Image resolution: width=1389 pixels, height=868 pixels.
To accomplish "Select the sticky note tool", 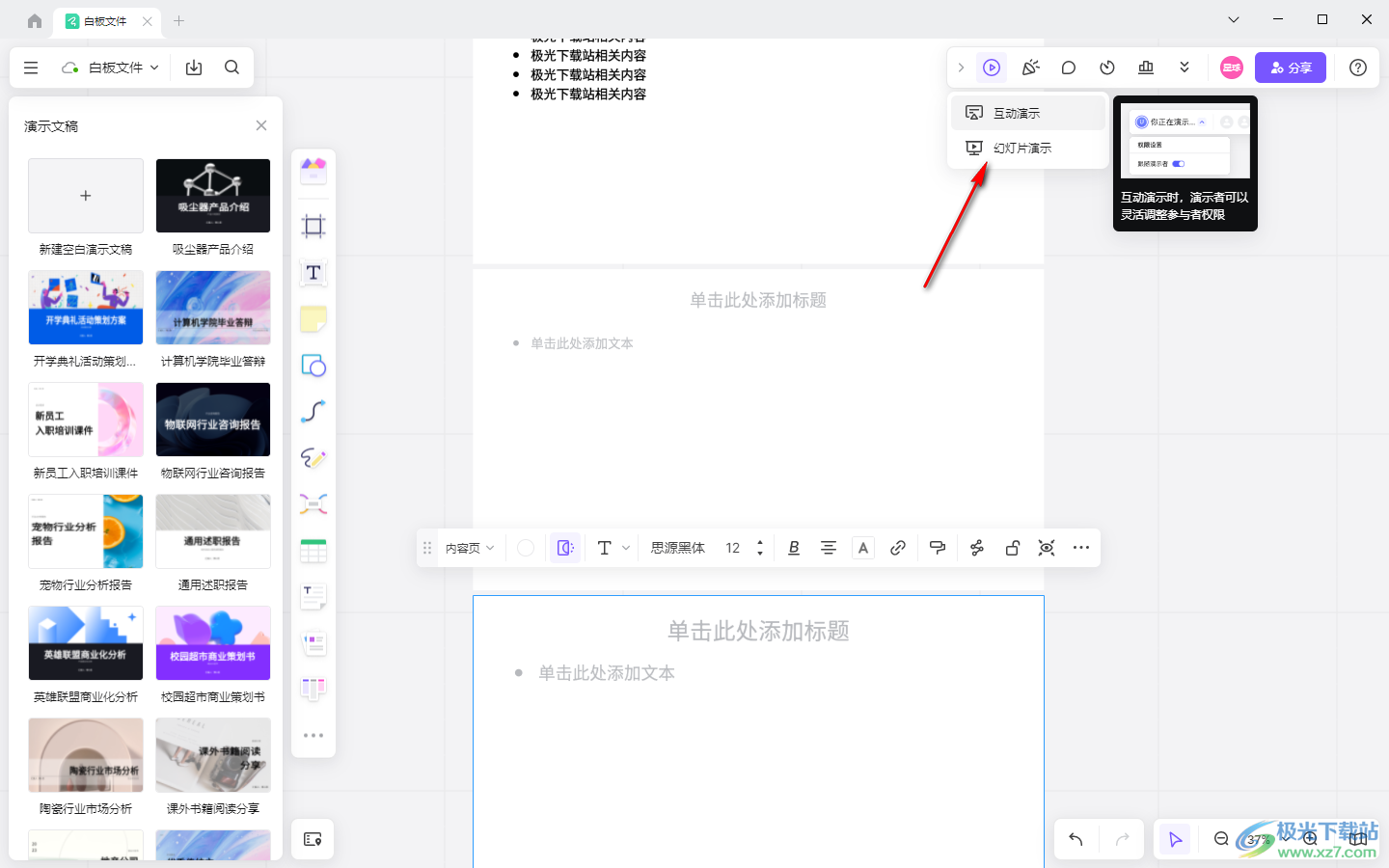I will [x=313, y=319].
